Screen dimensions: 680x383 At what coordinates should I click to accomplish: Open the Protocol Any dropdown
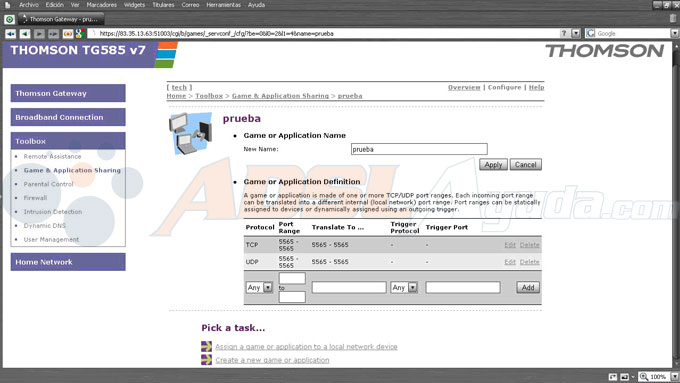coord(259,288)
